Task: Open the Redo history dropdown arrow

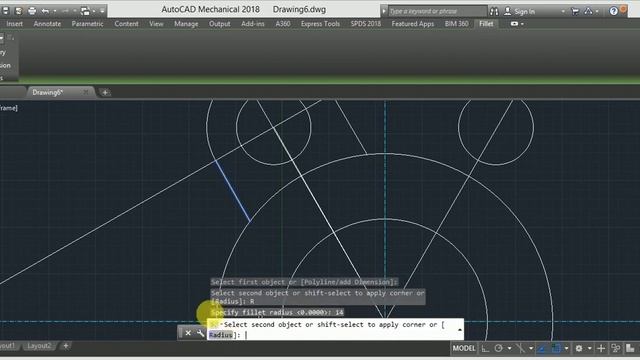Action: coord(75,11)
